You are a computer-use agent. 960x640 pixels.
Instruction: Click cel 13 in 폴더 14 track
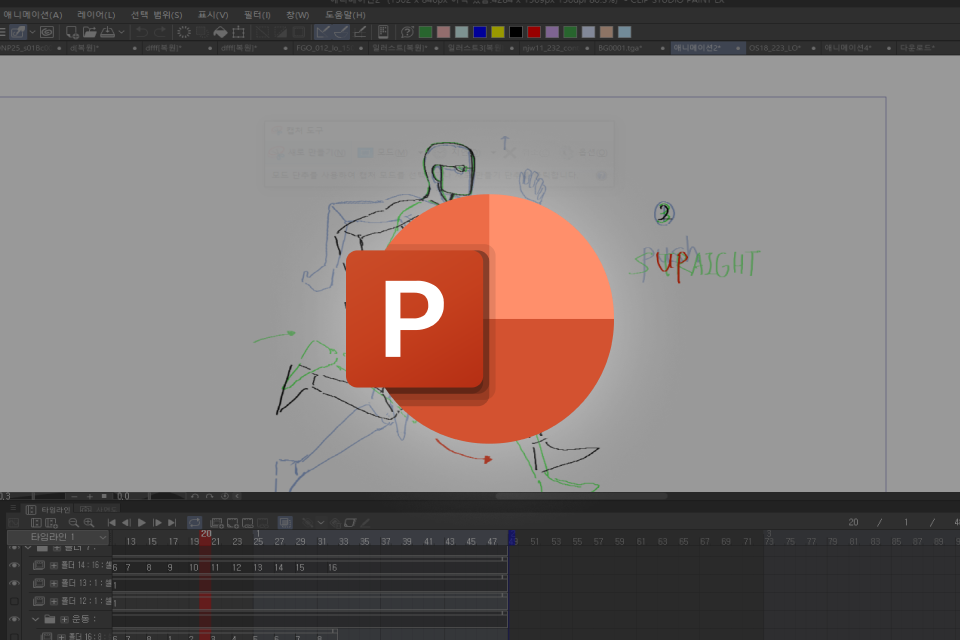(x=258, y=568)
